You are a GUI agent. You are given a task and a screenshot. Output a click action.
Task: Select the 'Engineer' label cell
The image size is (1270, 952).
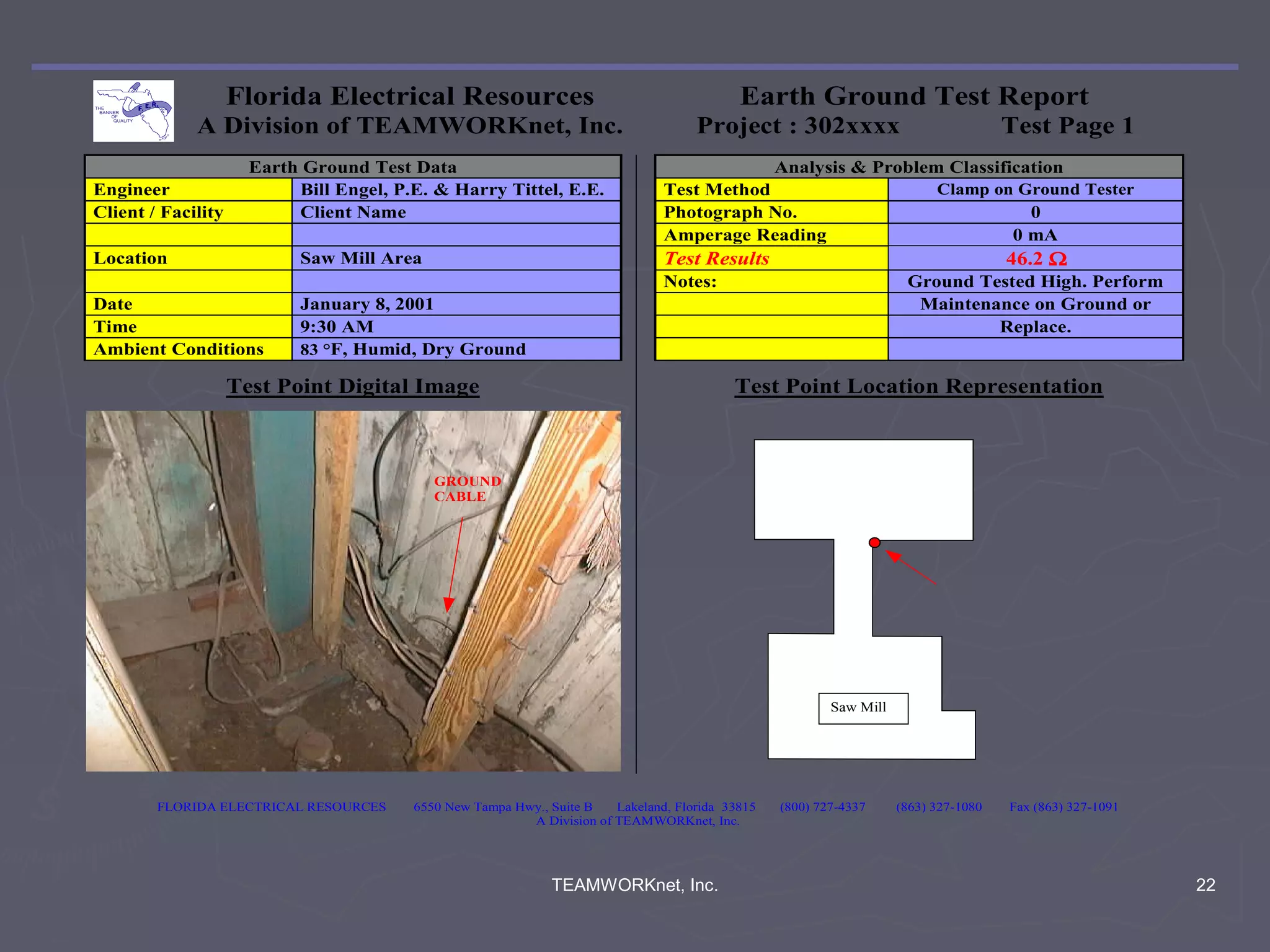(x=189, y=190)
